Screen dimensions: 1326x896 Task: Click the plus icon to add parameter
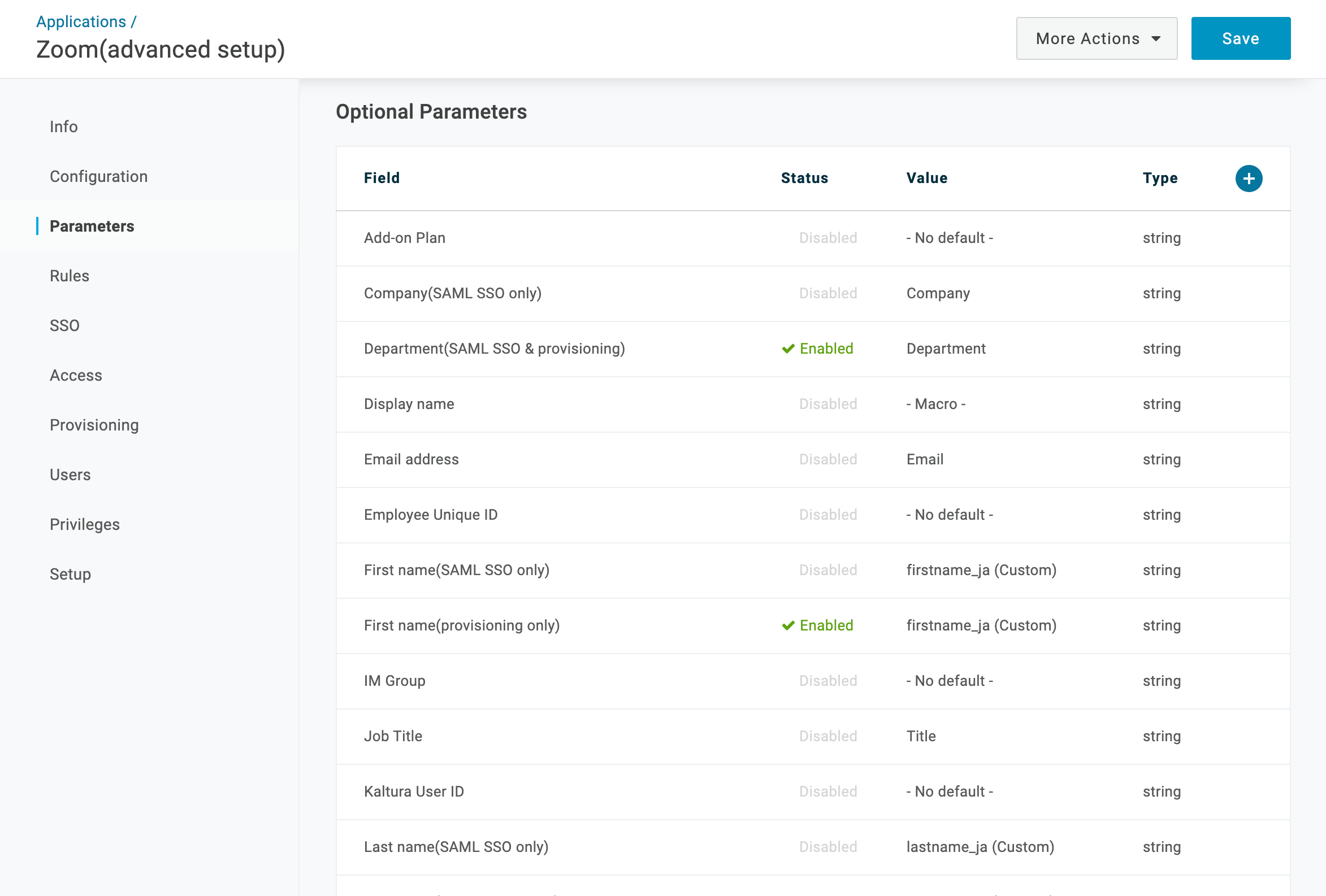1249,179
